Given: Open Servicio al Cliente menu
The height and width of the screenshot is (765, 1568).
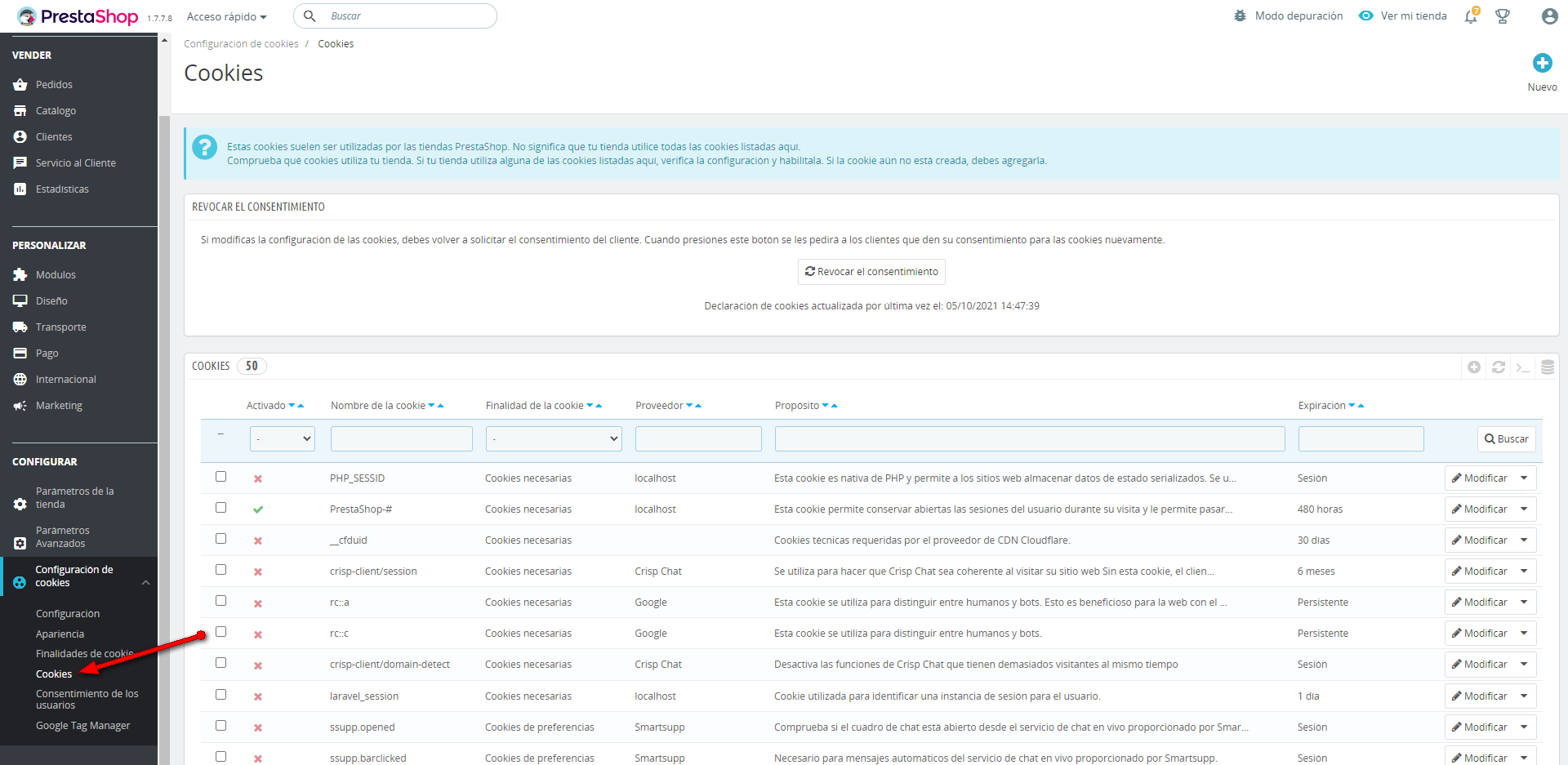Looking at the screenshot, I should click(76, 163).
